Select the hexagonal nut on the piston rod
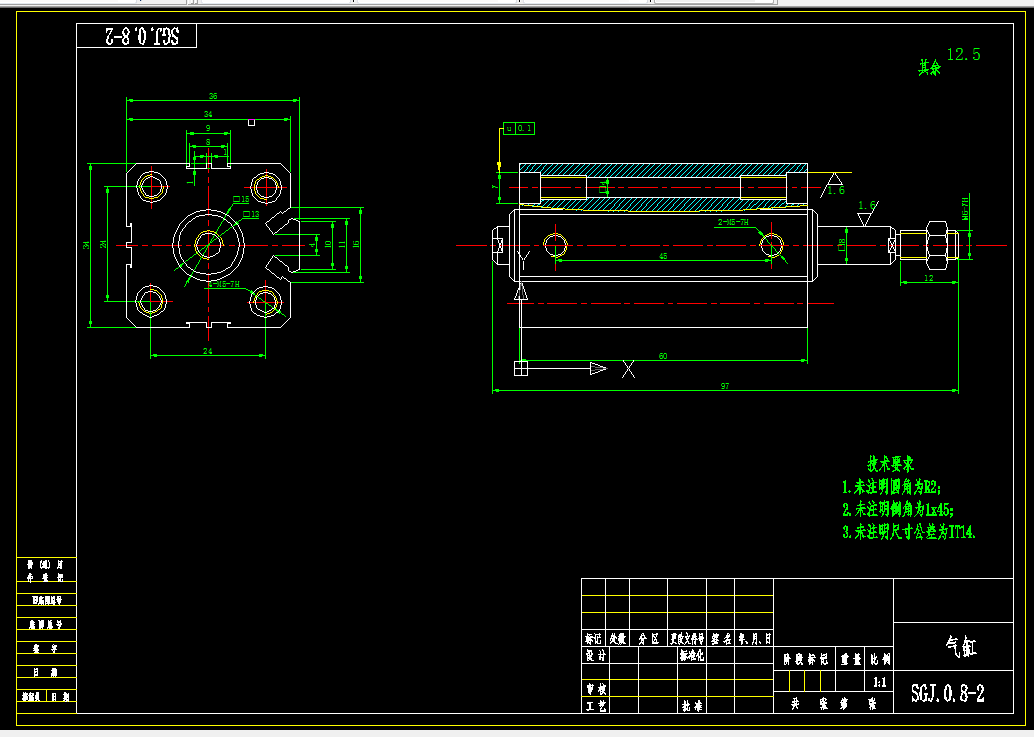Image resolution: width=1034 pixels, height=737 pixels. [938, 245]
